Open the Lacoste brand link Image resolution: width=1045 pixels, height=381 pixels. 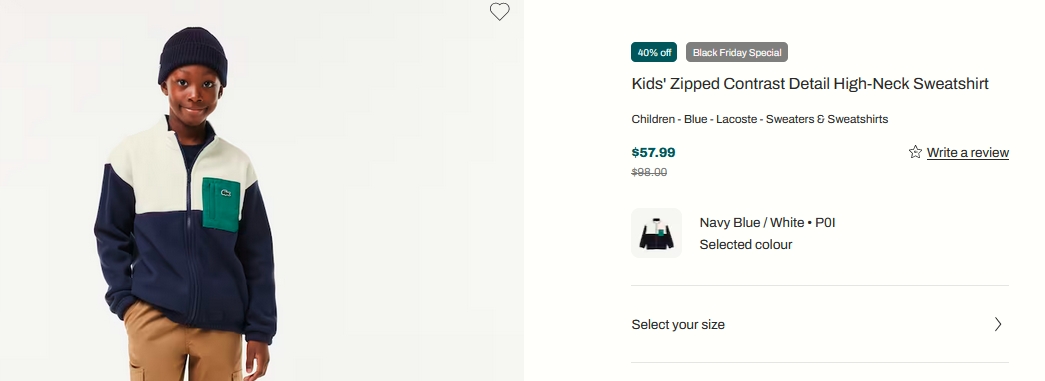coord(736,119)
